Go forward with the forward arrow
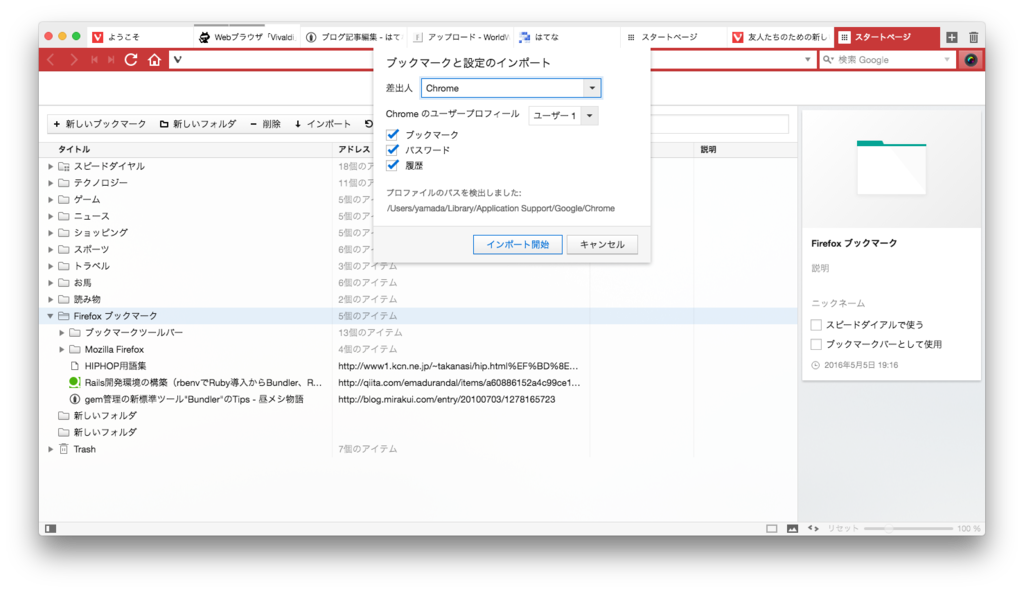Viewport: 1024px width, 591px height. pyautogui.click(x=73, y=60)
